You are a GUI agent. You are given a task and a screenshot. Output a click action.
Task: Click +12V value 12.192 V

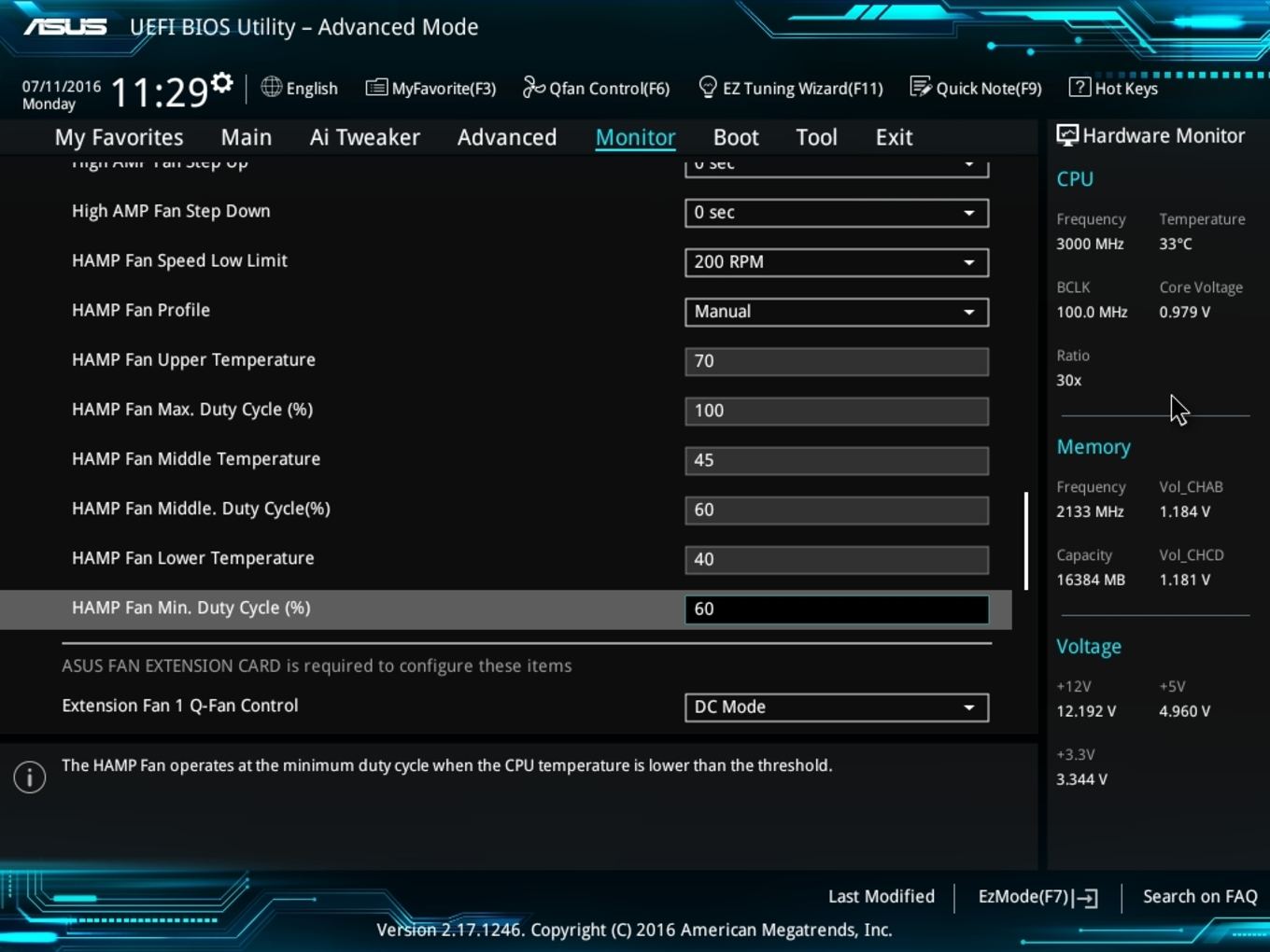tap(1086, 711)
